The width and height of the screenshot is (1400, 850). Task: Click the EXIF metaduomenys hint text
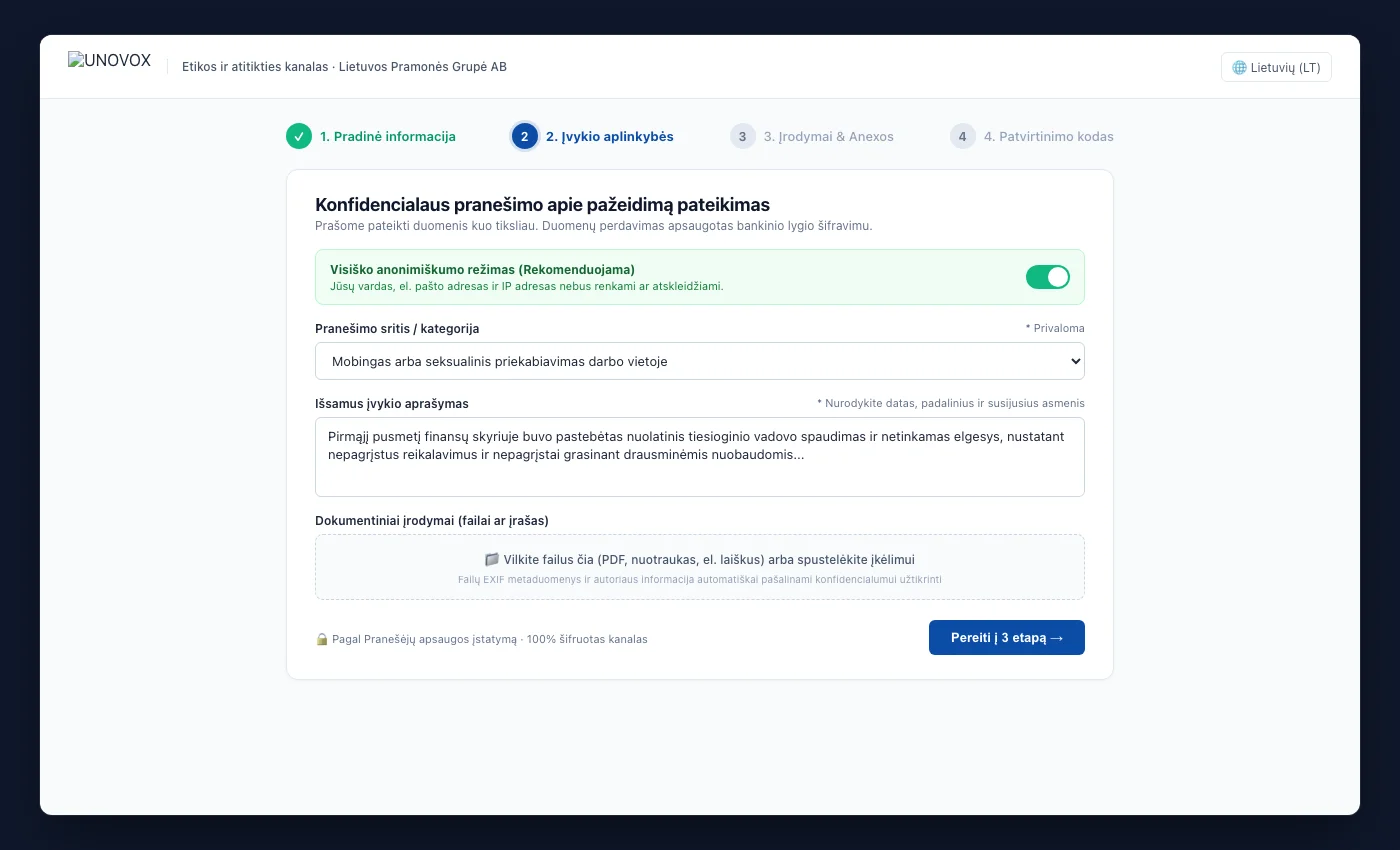coord(700,580)
